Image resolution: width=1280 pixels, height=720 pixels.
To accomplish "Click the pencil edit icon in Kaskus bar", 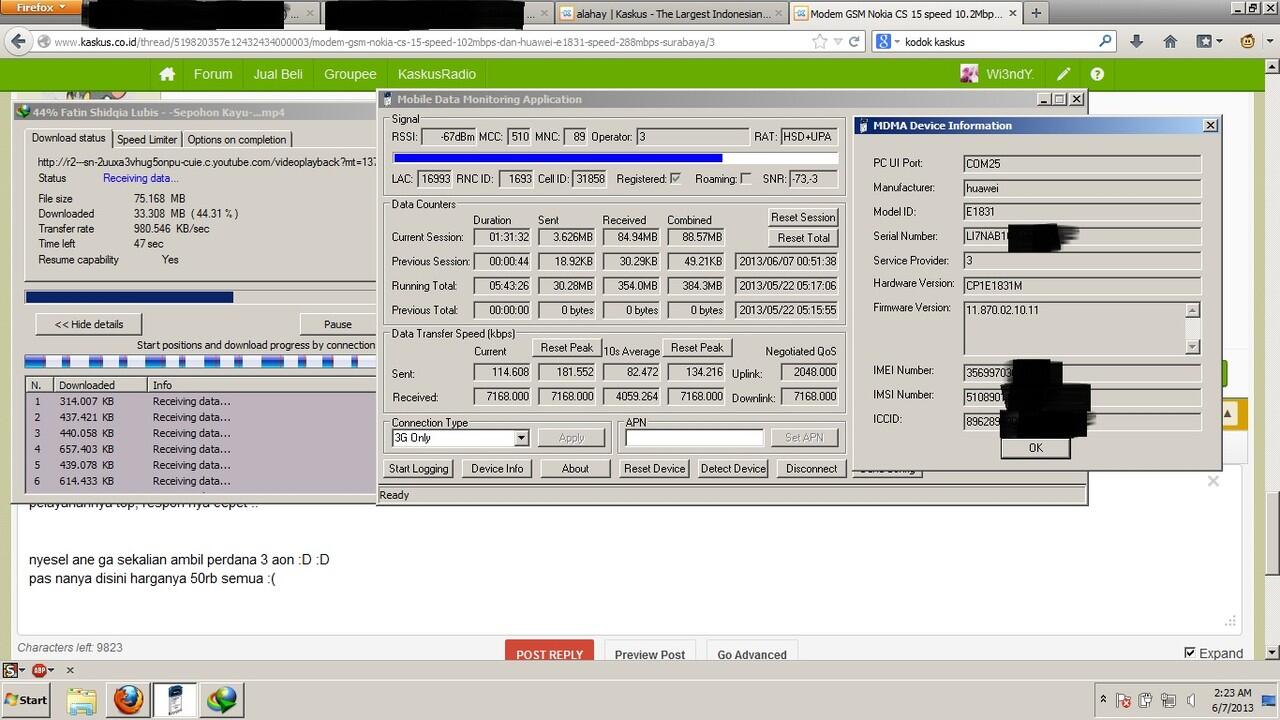I will (x=1064, y=74).
